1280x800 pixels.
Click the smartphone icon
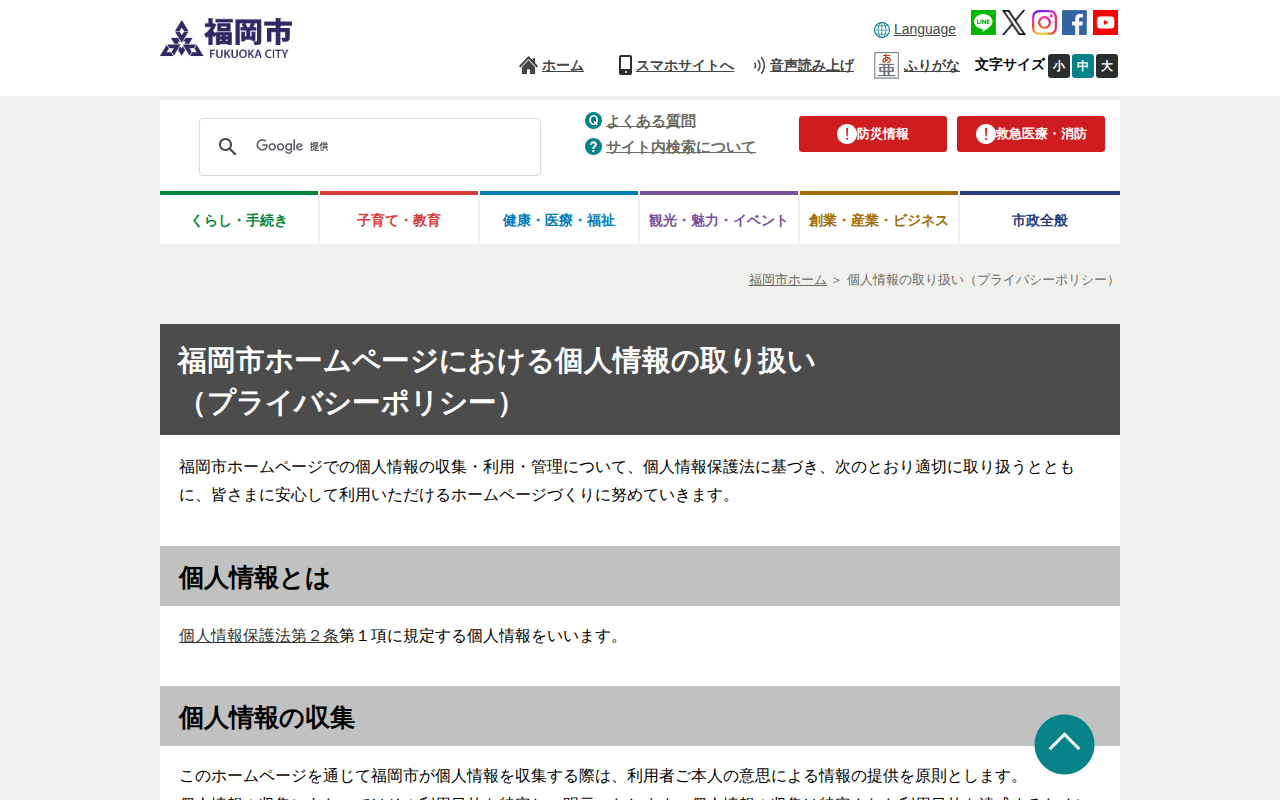625,65
